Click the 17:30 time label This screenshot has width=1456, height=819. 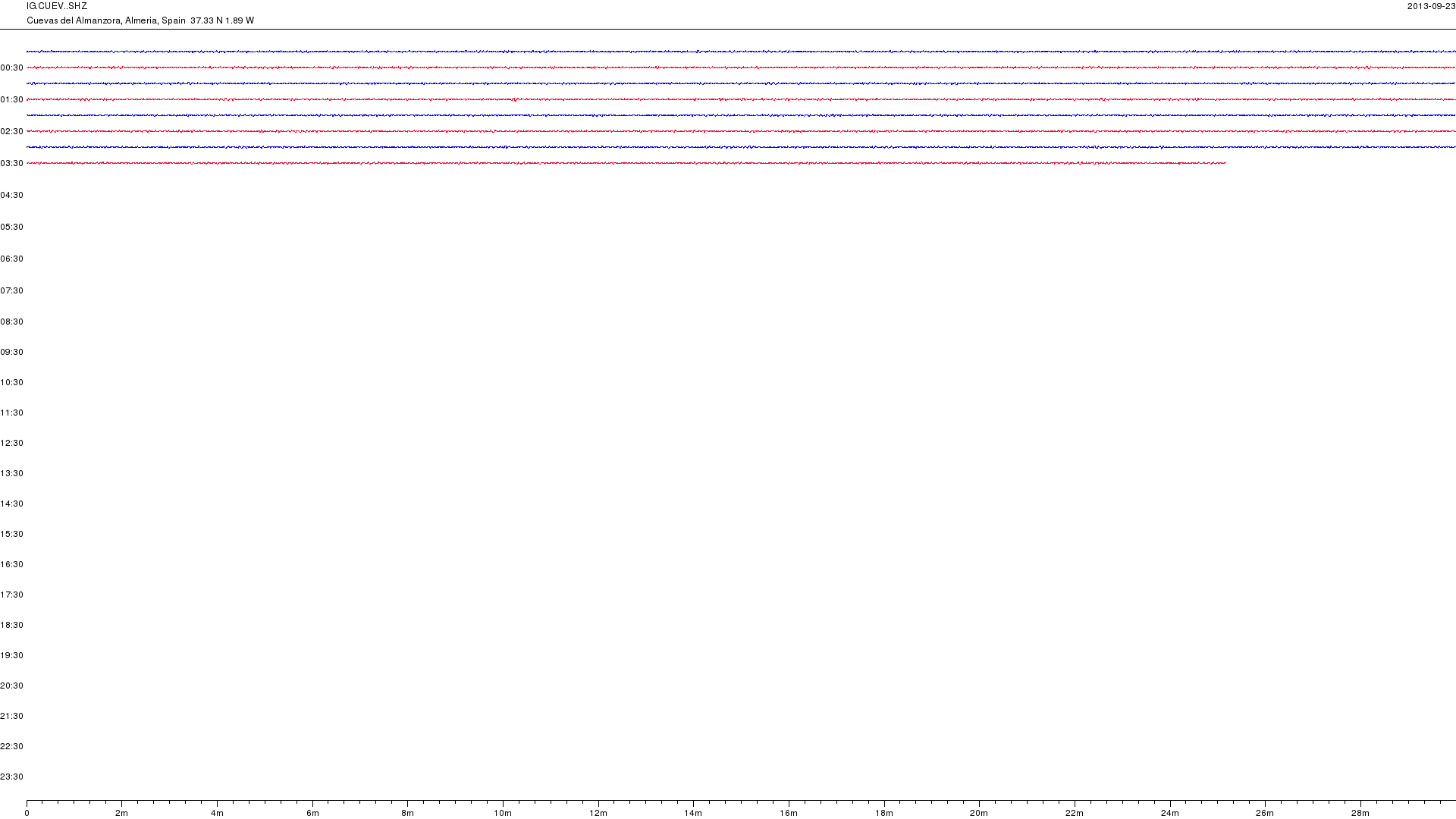click(x=12, y=595)
